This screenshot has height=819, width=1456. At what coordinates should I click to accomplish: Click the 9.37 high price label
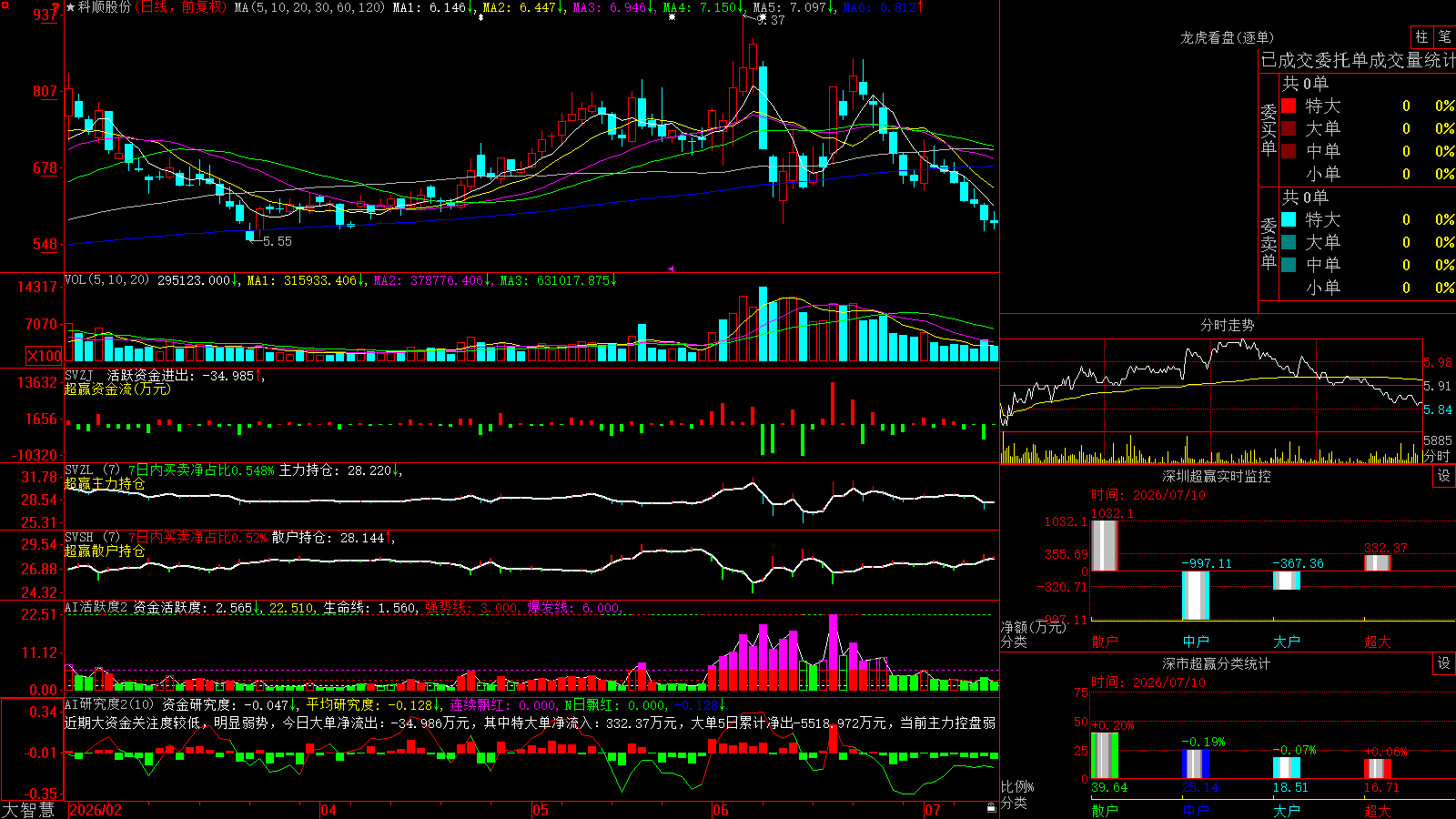(771, 20)
